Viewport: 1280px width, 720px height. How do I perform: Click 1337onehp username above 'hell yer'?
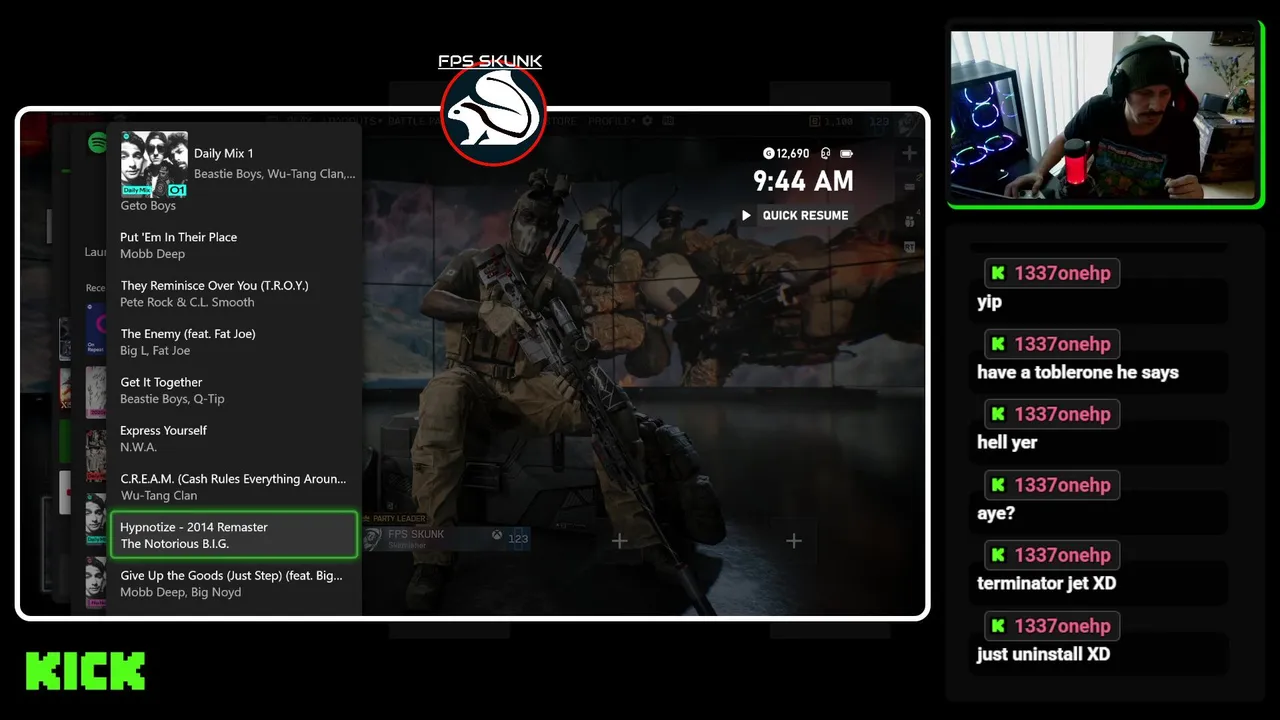[x=1062, y=414]
